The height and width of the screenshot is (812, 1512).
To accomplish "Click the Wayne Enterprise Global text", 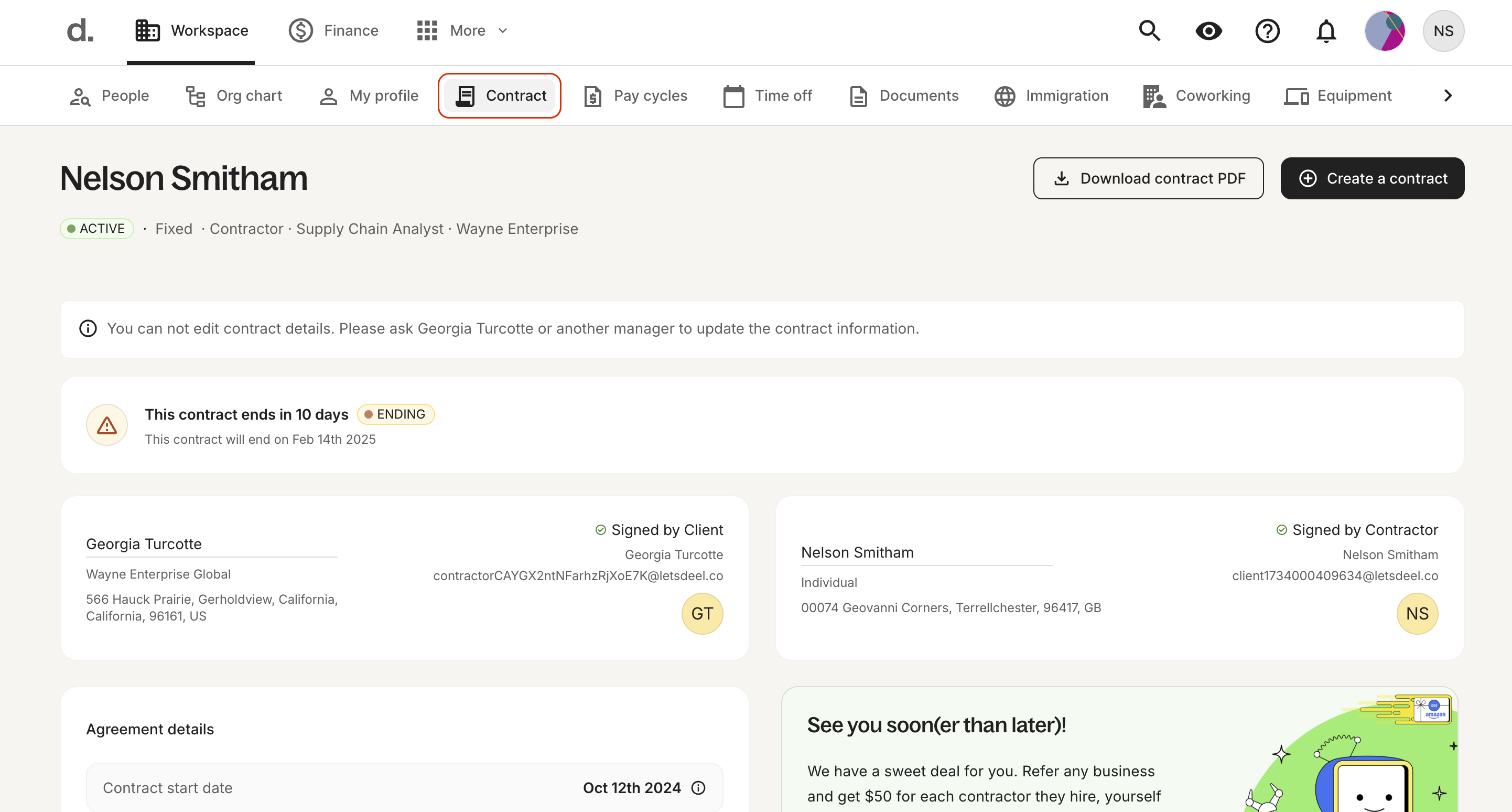I will click(x=158, y=575).
